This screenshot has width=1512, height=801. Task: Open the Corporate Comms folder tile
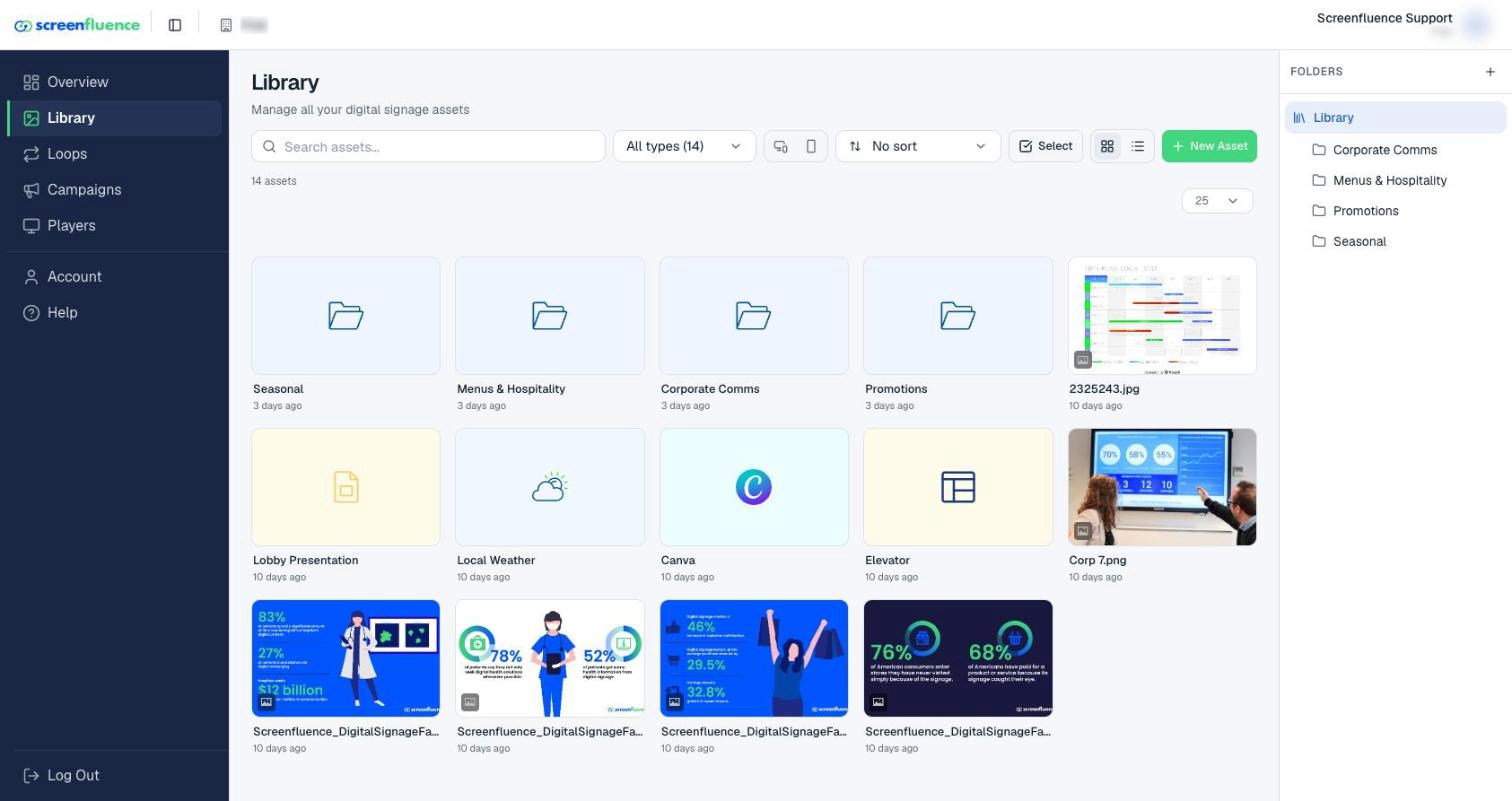[x=754, y=316]
